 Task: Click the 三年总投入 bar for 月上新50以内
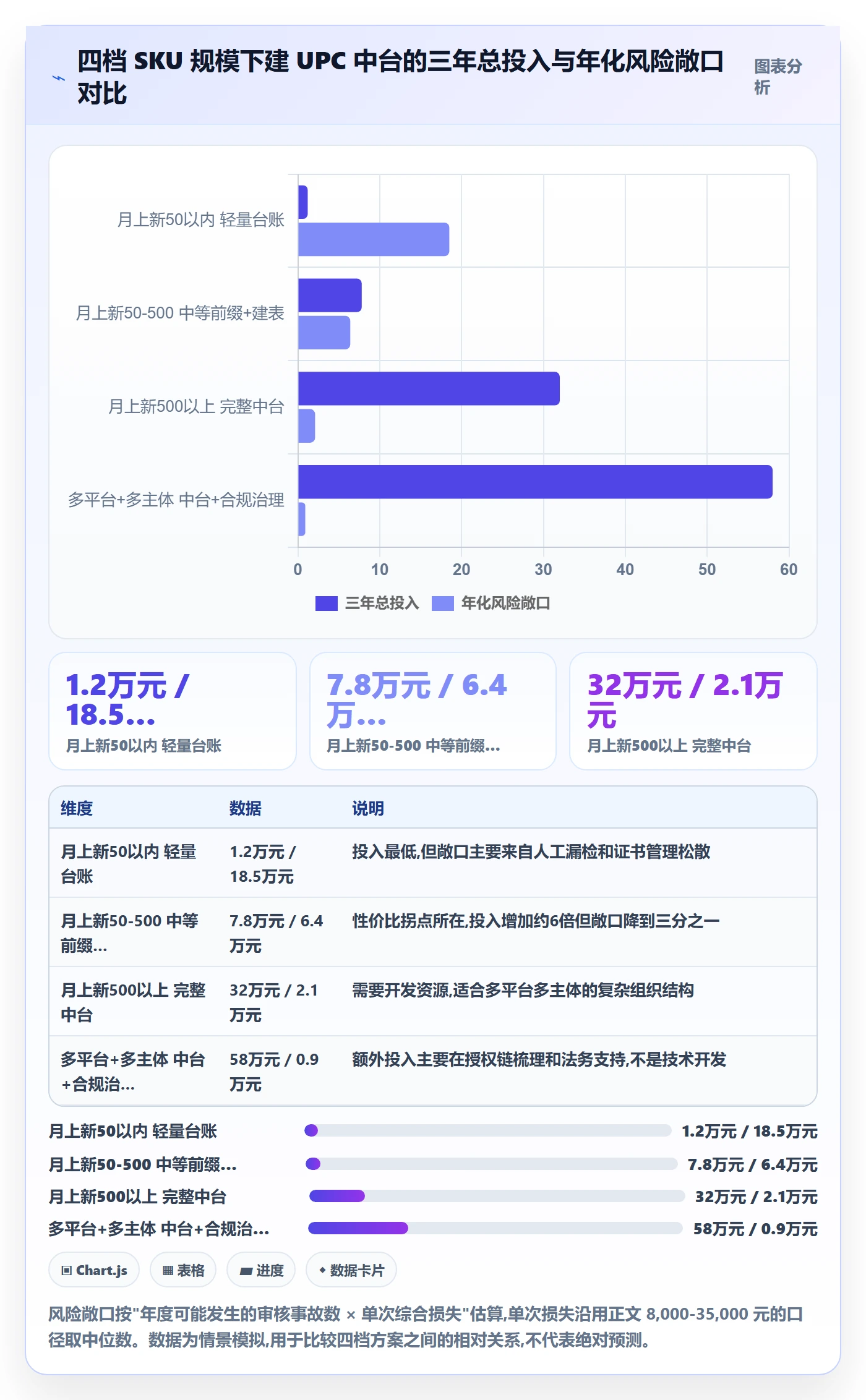[x=302, y=202]
